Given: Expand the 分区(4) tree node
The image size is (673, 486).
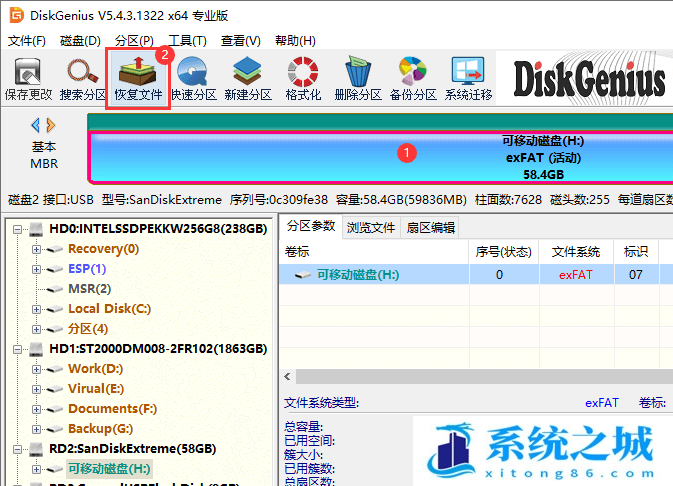Looking at the screenshot, I should point(36,329).
